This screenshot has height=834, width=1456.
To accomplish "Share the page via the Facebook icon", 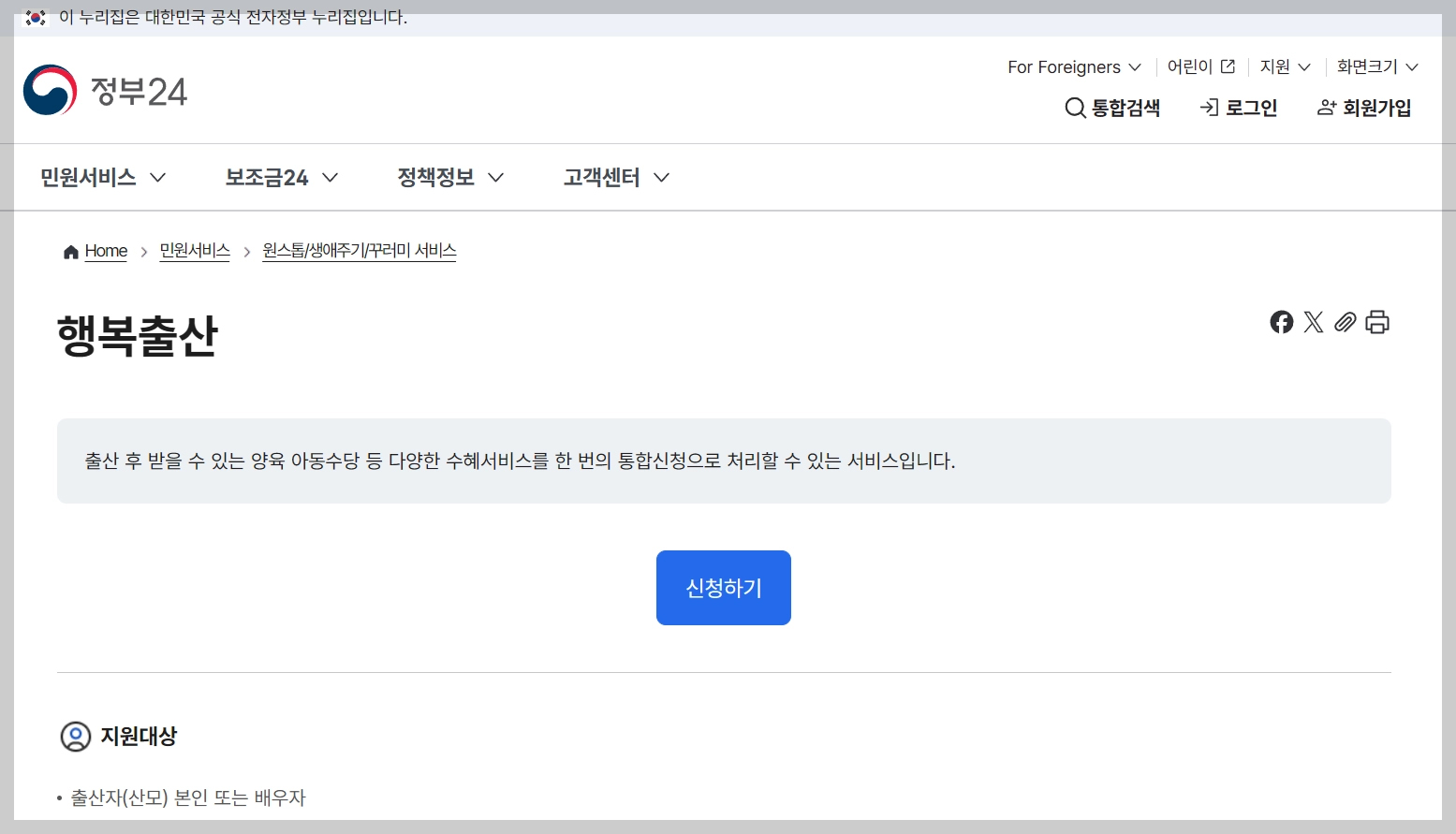I will tap(1281, 322).
